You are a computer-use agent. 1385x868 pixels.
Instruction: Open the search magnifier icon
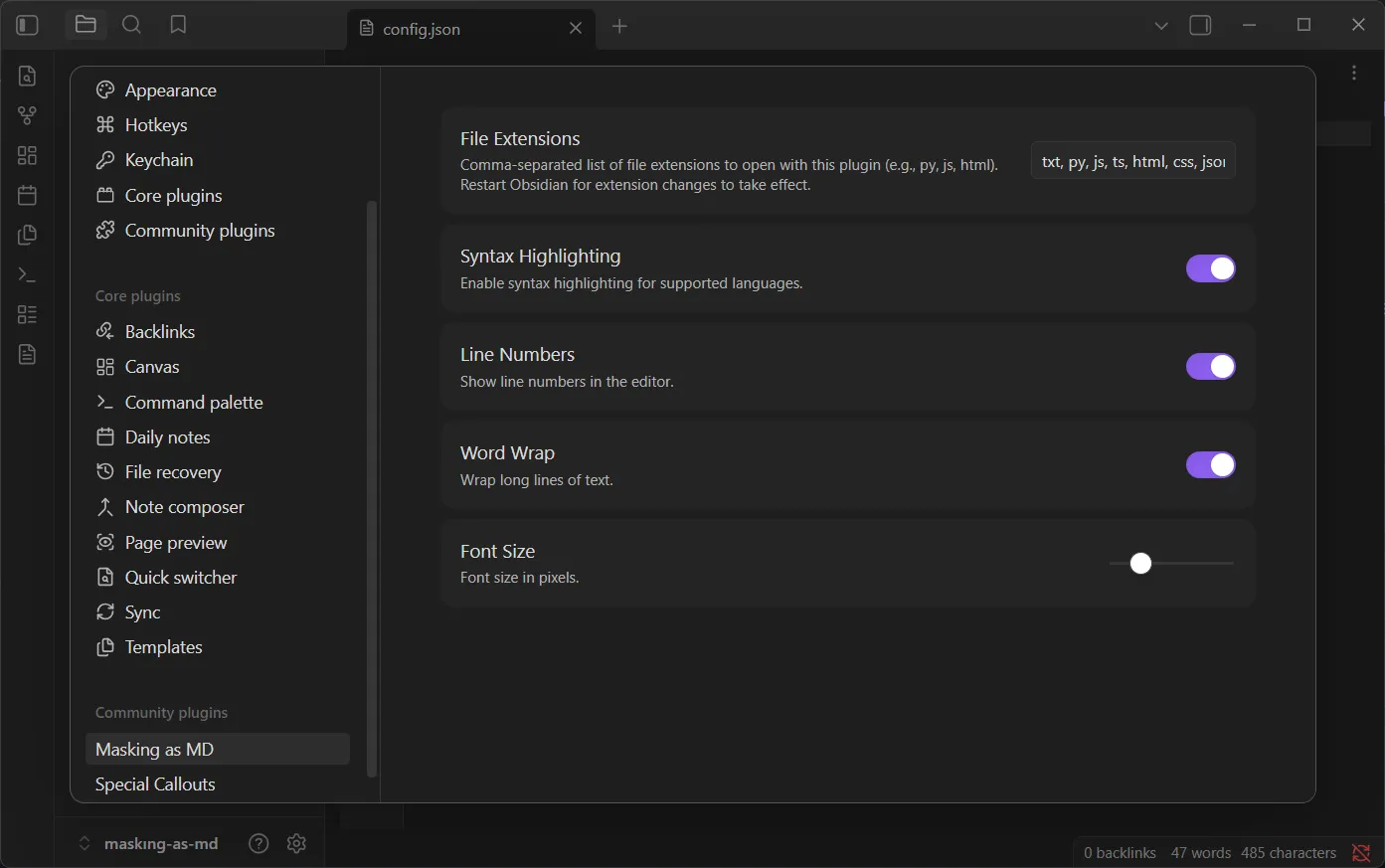coord(131,25)
